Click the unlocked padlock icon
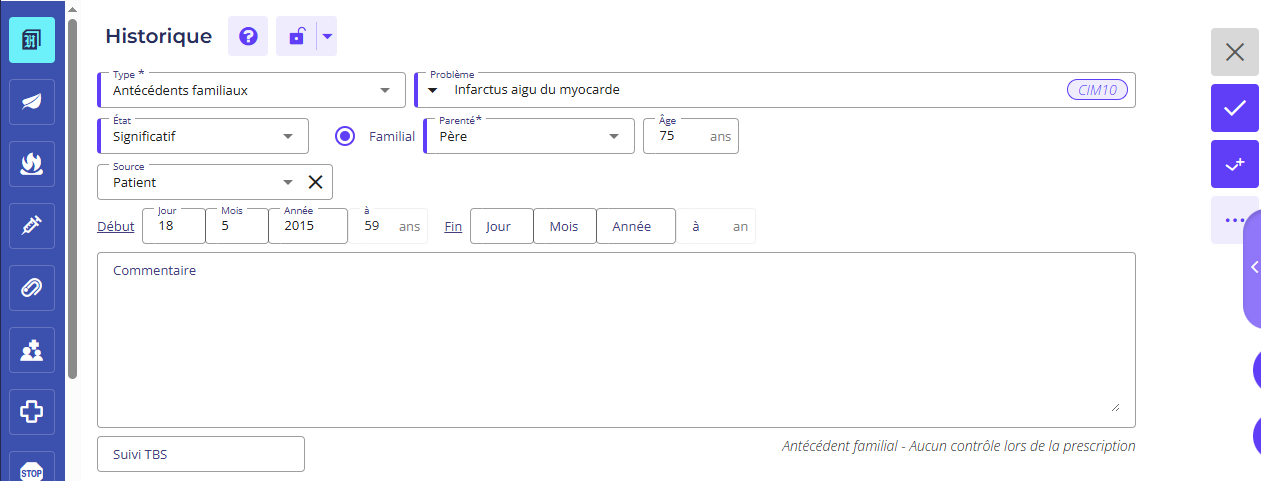Screen dimensions: 1261x481 296,37
